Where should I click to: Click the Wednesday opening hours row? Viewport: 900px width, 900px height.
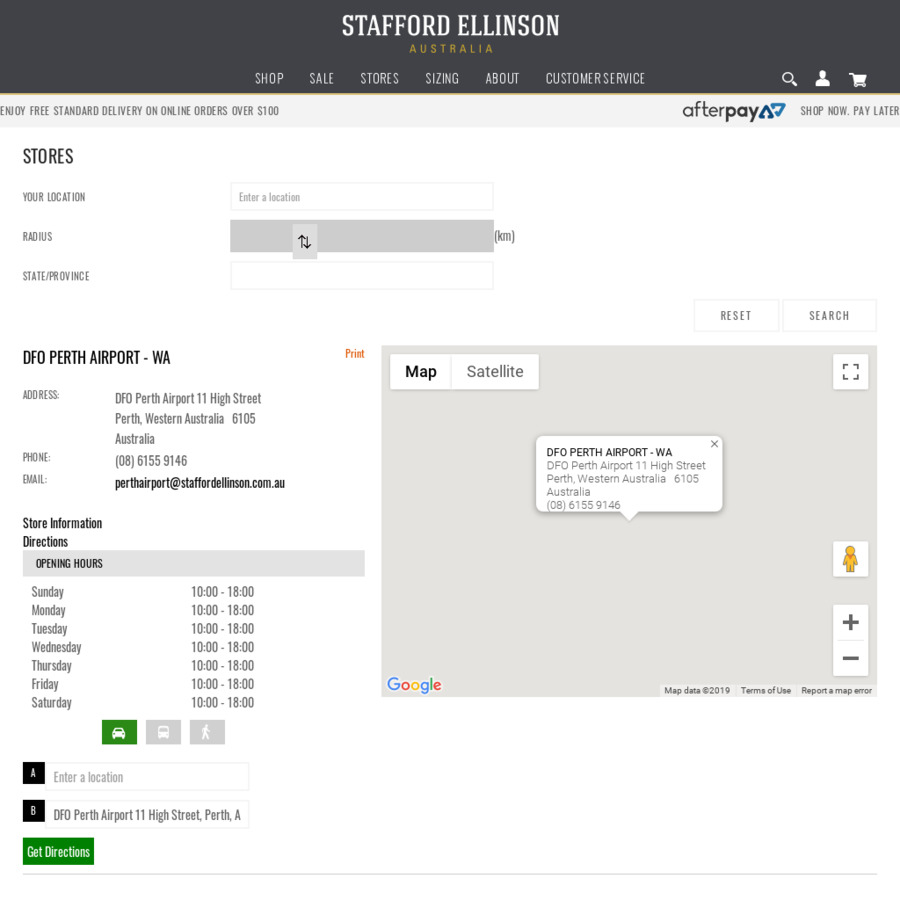point(143,647)
